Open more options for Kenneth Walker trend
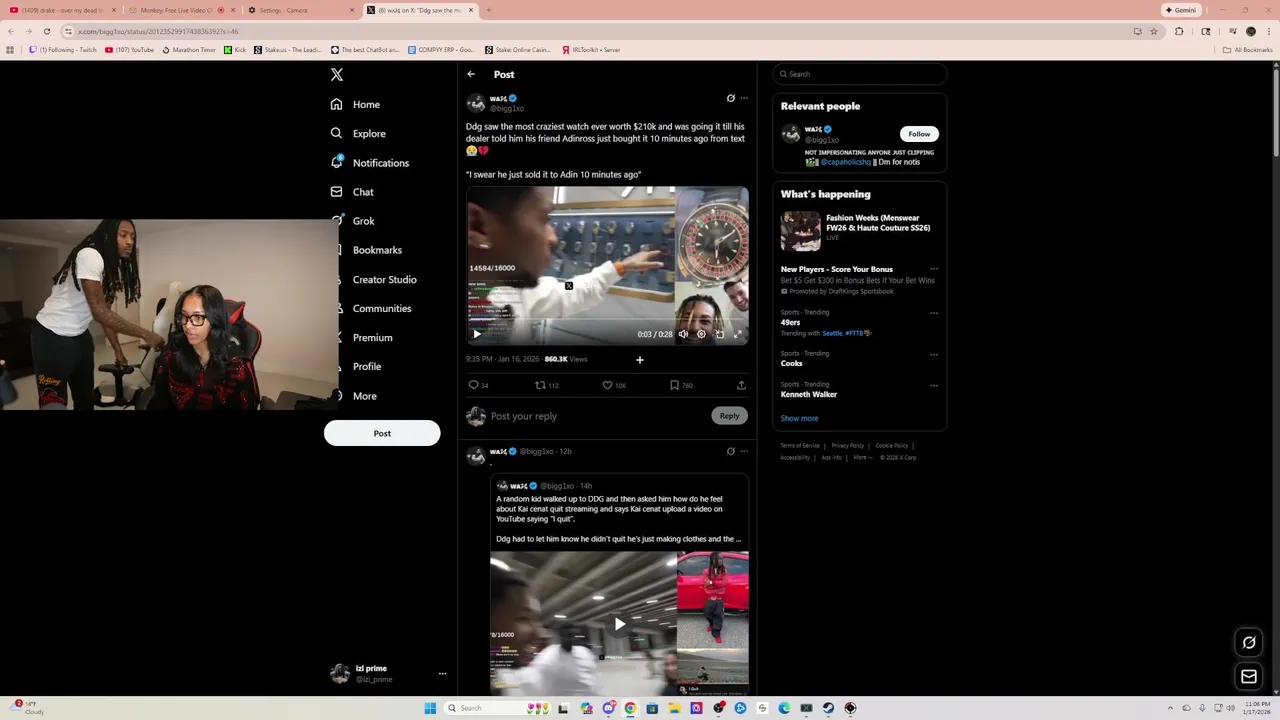The image size is (1280, 720). [x=934, y=385]
